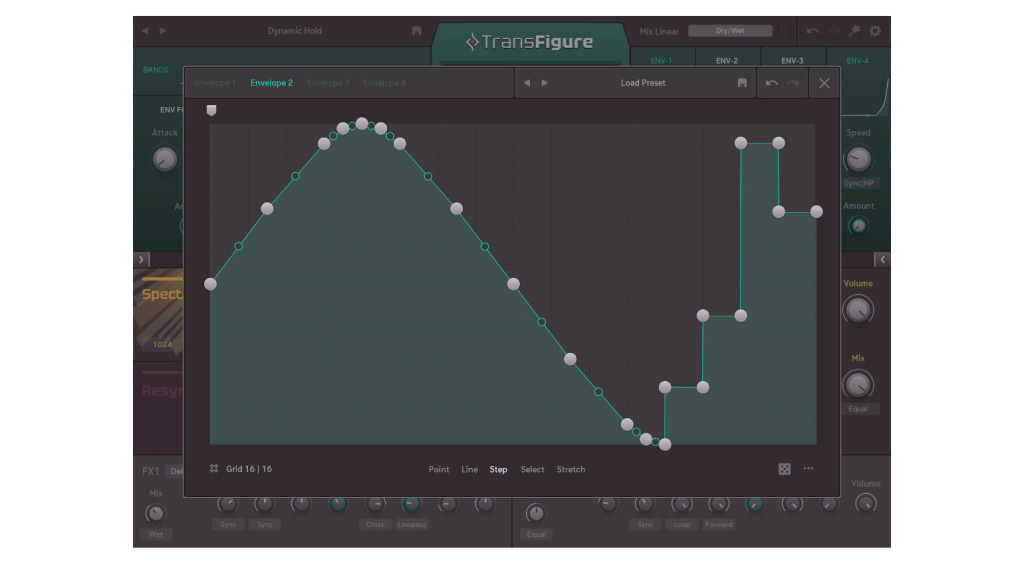Select the Line editing mode
This screenshot has width=1024, height=565.
(x=470, y=469)
